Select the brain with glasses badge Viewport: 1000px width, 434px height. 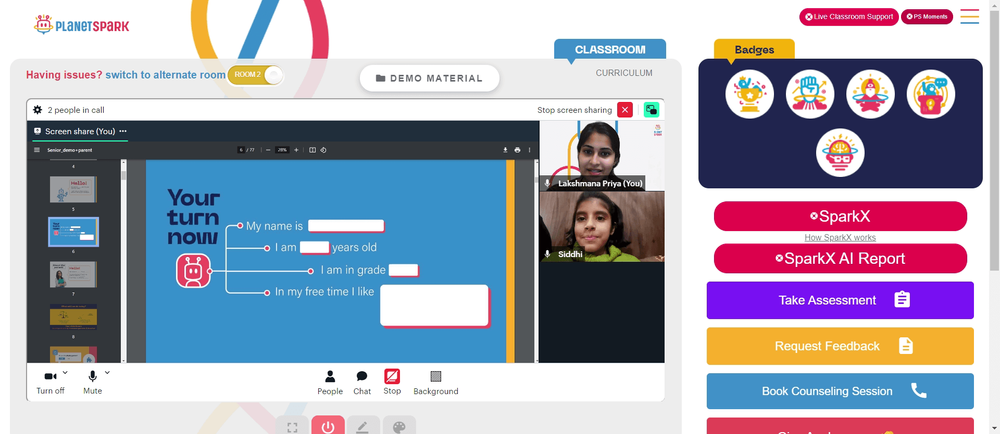[840, 153]
